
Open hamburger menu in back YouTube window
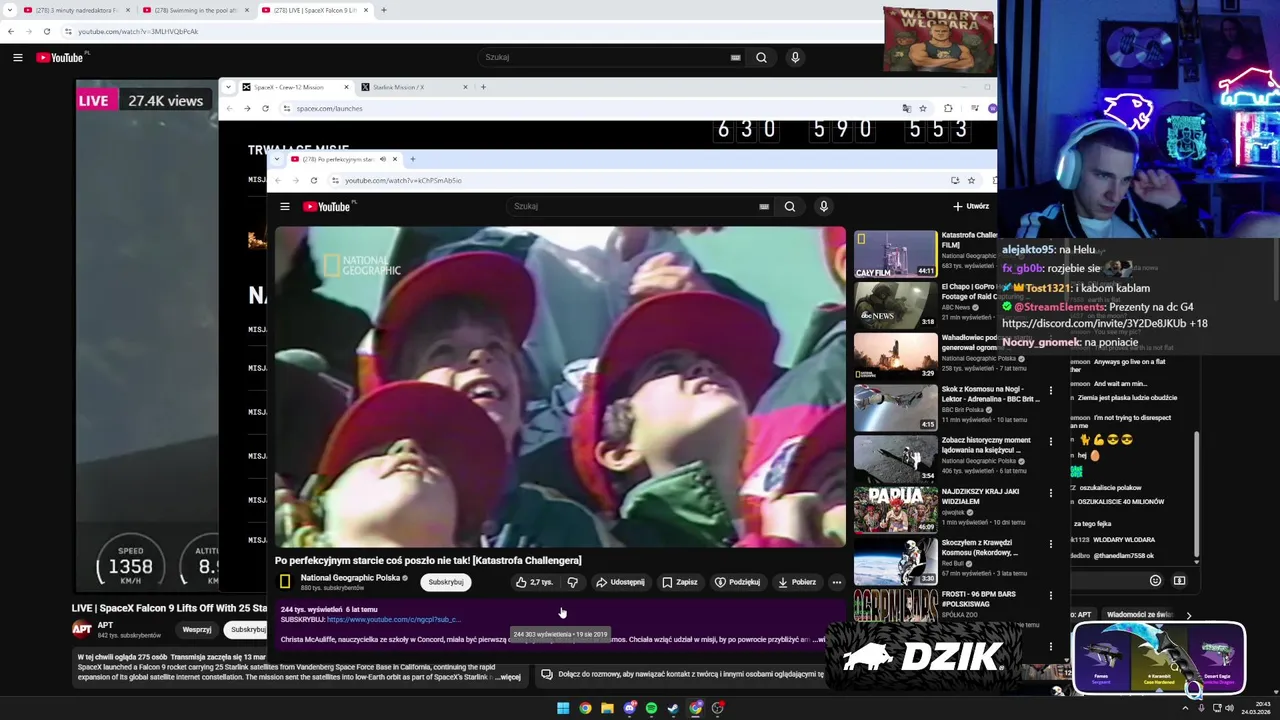[17, 57]
